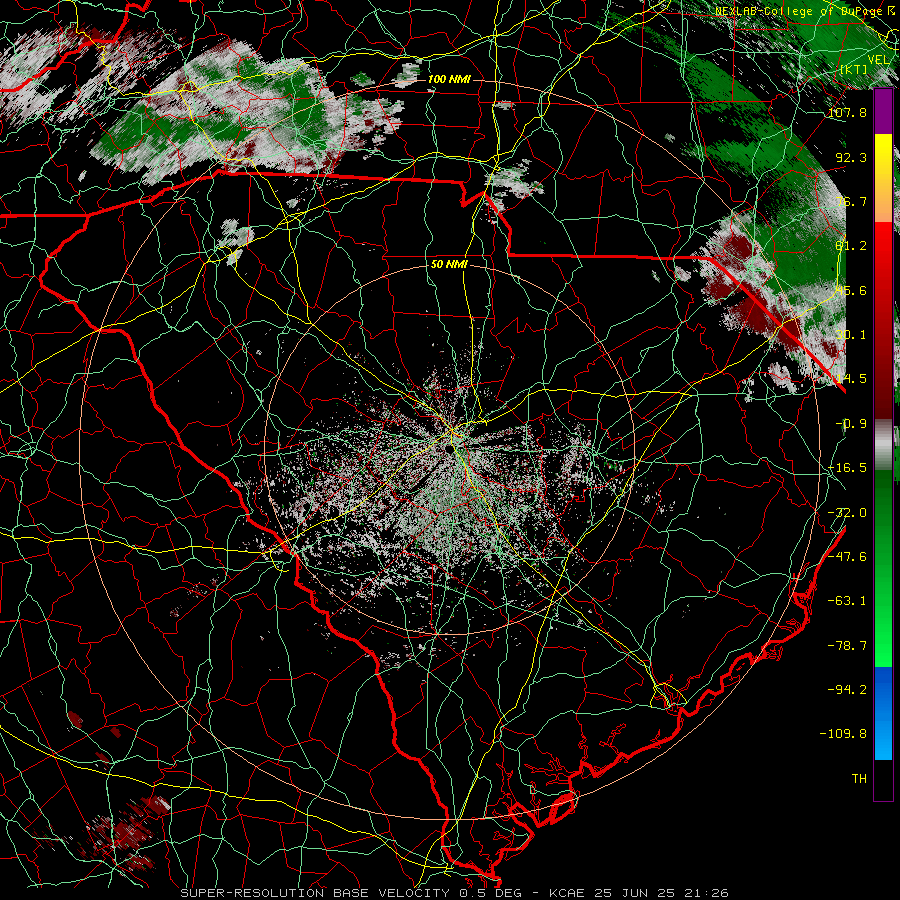Select the [KT] units label
The height and width of the screenshot is (900, 900).
(853, 69)
